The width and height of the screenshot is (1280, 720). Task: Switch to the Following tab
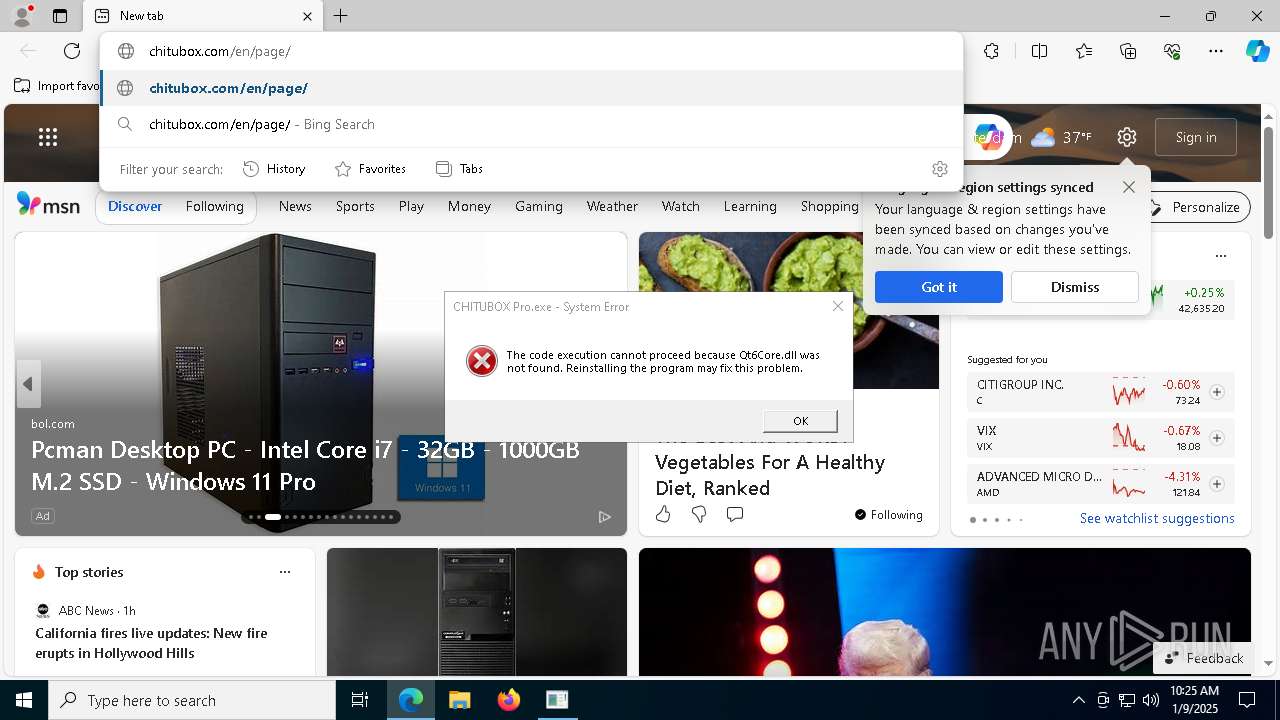click(214, 206)
